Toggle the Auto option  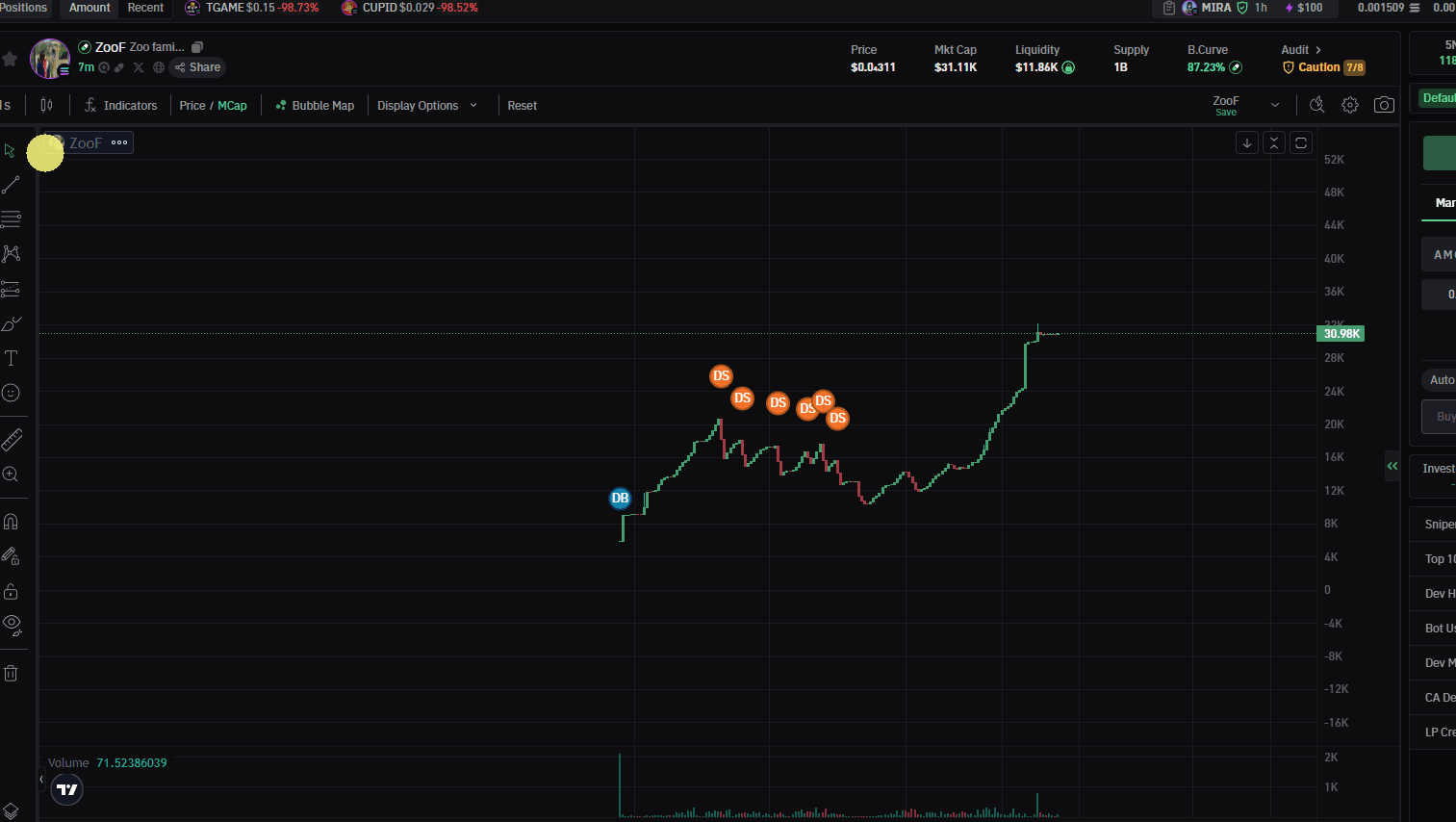(x=1441, y=380)
